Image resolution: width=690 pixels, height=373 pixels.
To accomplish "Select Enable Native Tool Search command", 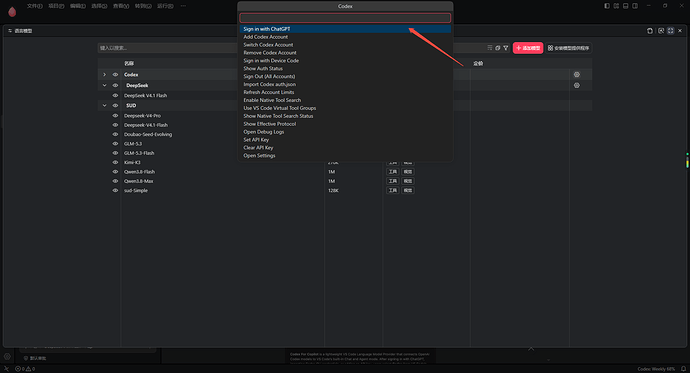I will pos(345,100).
